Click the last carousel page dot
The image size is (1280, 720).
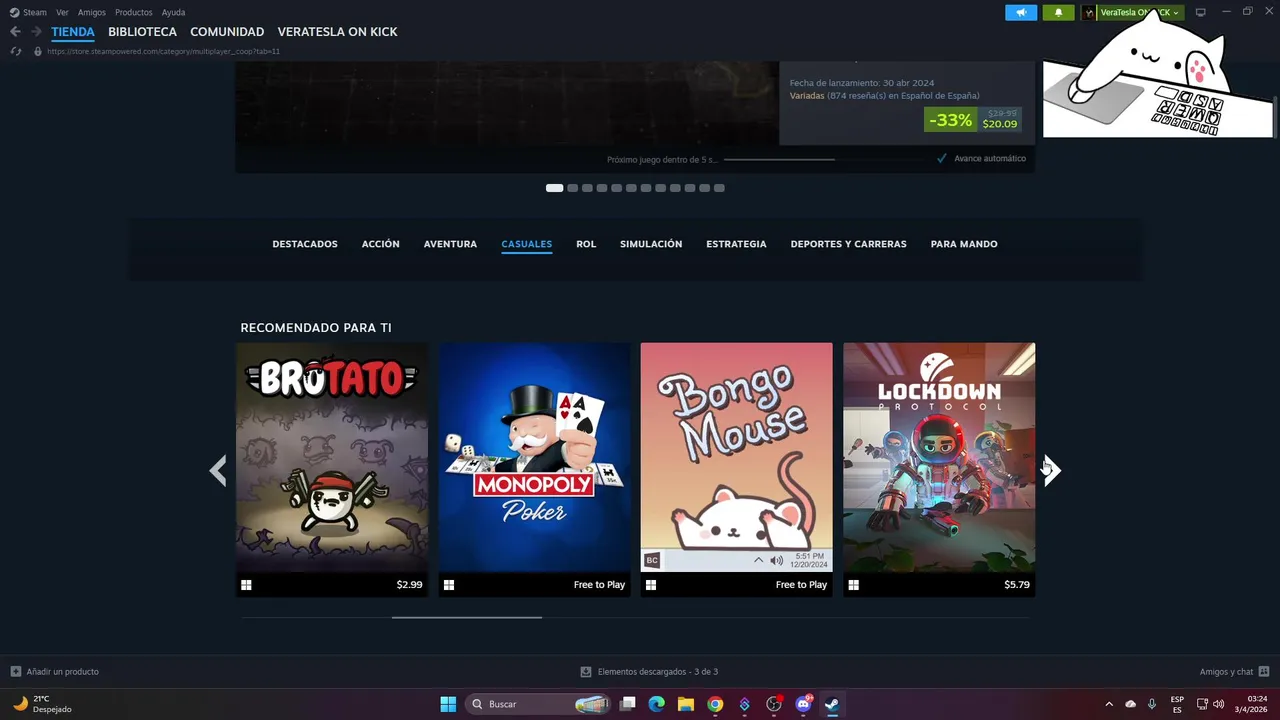[719, 188]
